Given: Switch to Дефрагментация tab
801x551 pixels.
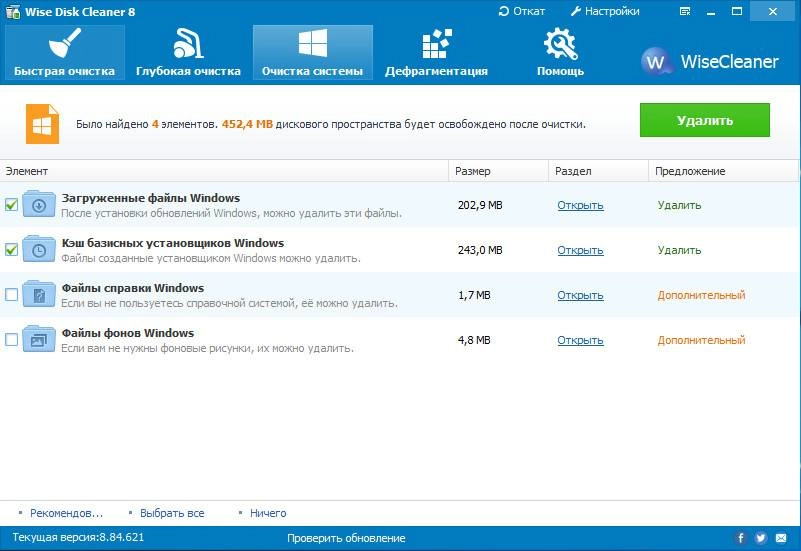Looking at the screenshot, I should click(437, 53).
